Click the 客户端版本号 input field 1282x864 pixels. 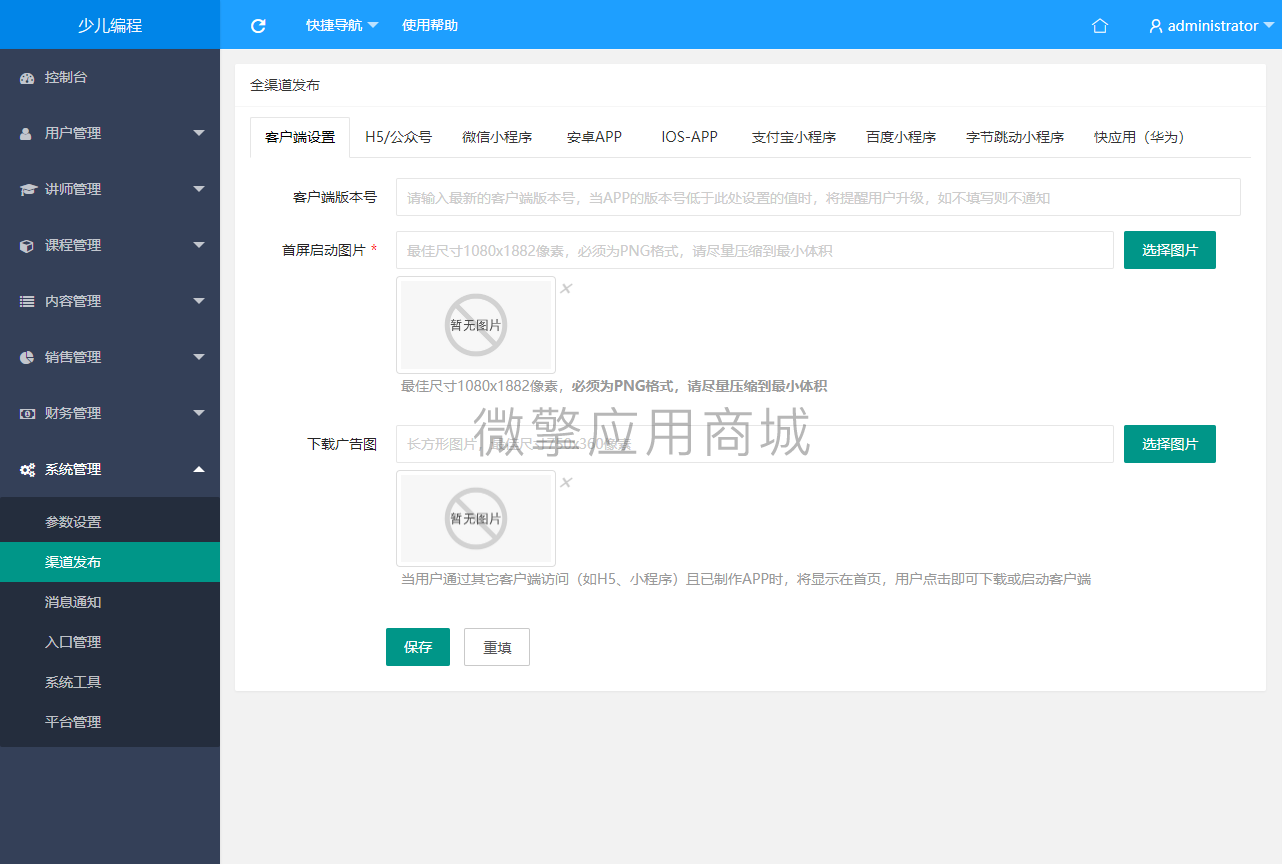pyautogui.click(x=818, y=197)
